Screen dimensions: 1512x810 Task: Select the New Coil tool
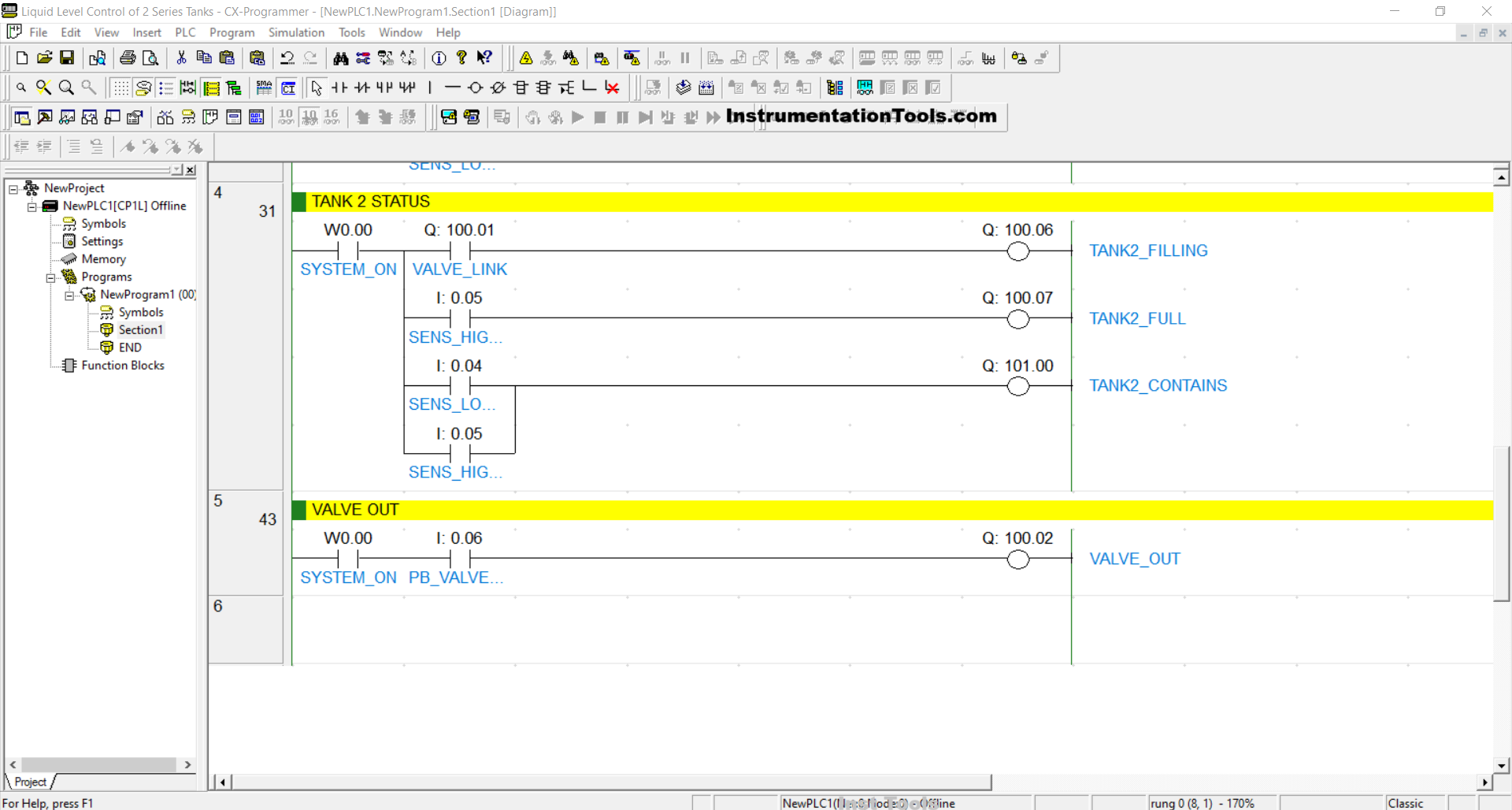[475, 87]
